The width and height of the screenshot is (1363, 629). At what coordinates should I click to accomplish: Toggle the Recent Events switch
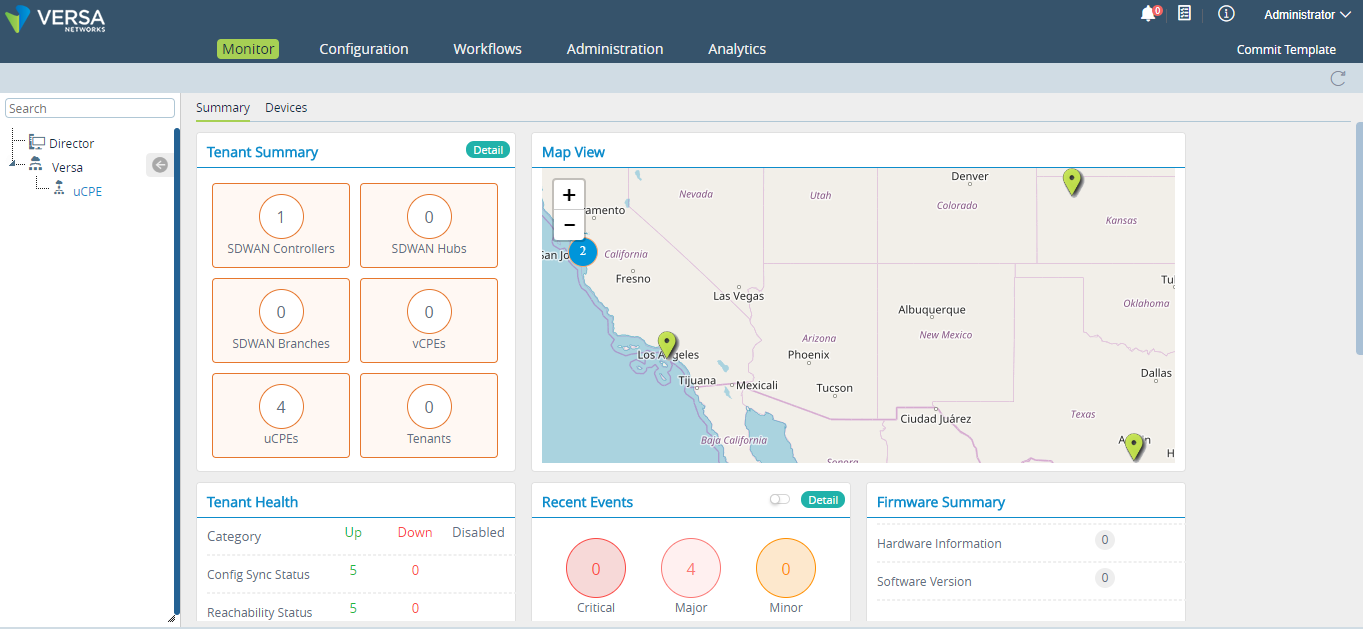(x=780, y=499)
